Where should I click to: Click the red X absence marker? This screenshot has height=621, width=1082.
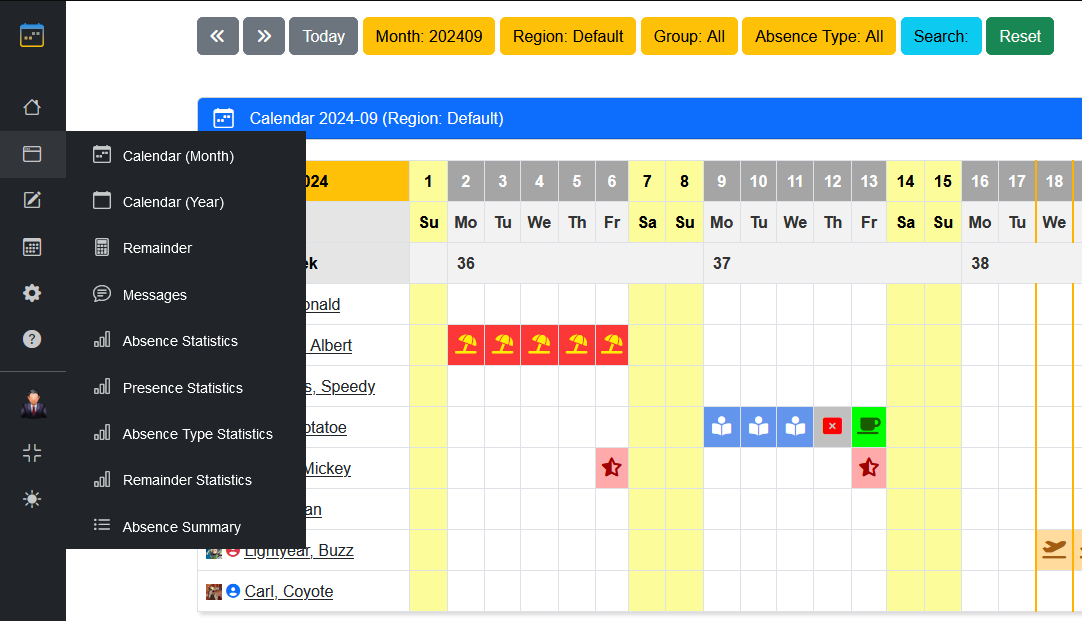(831, 426)
